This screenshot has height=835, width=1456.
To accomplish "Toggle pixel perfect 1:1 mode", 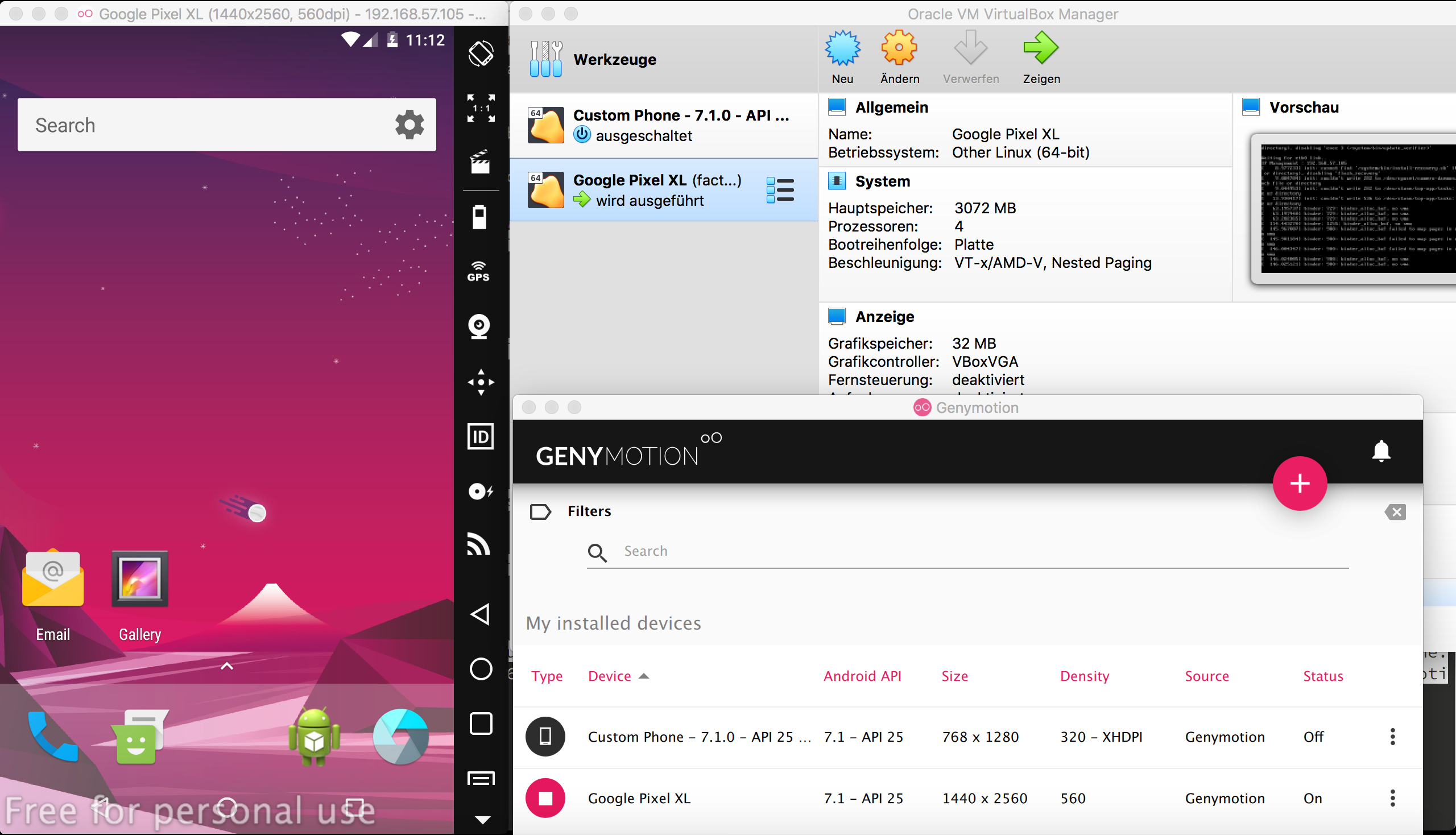I will pos(481,109).
